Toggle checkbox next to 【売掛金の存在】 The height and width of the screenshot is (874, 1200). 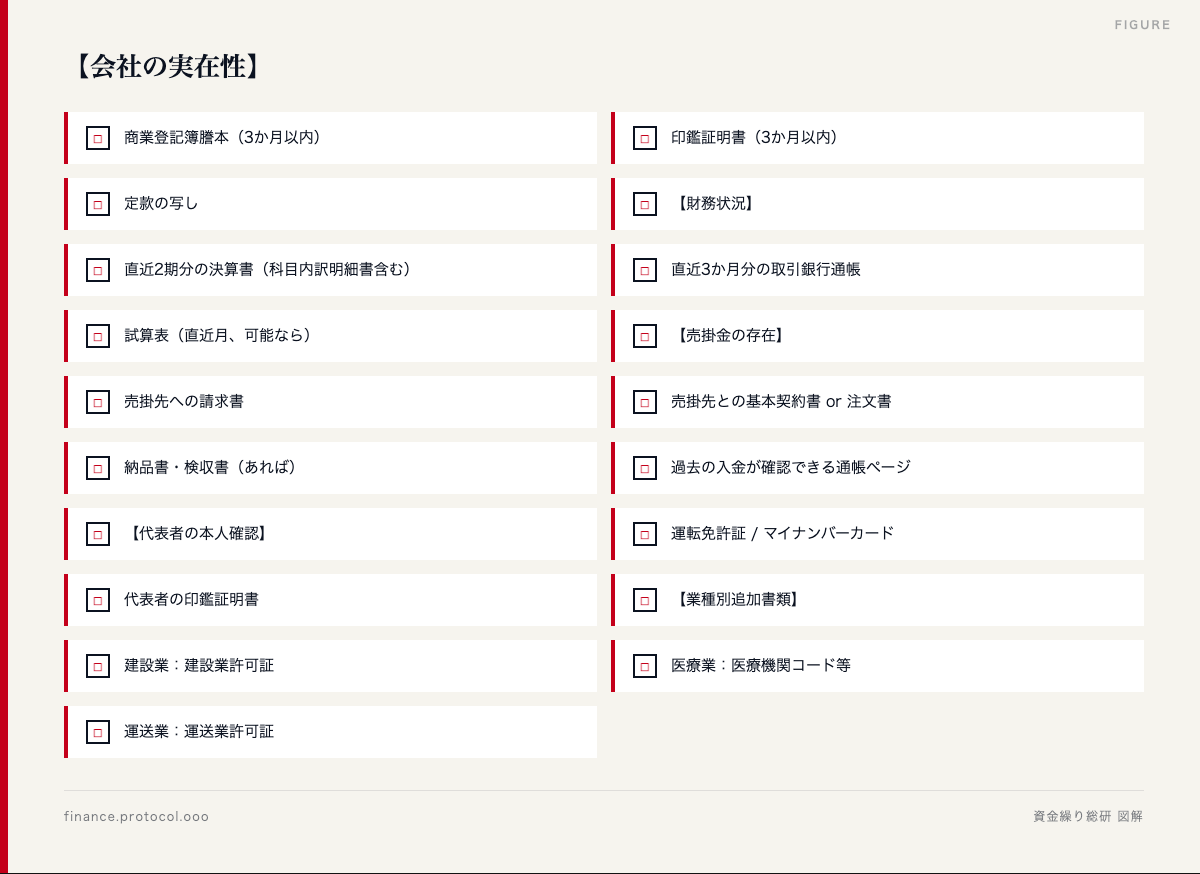(x=644, y=336)
